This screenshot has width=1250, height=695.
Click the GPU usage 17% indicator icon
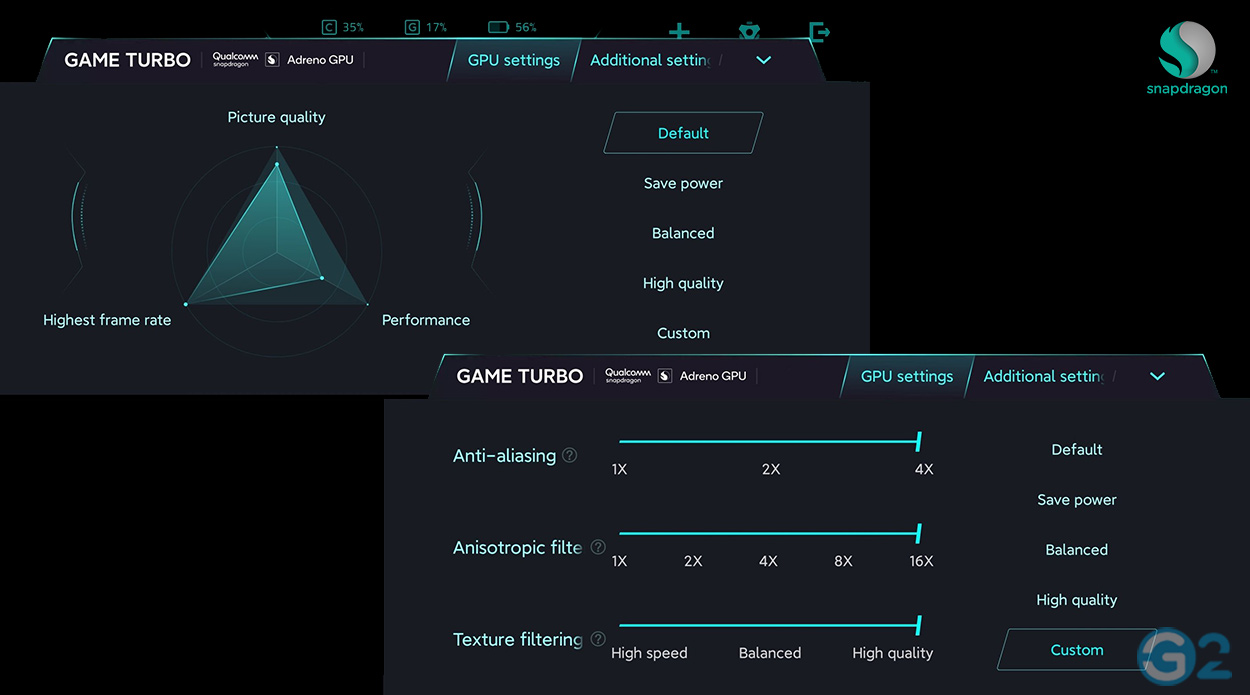(x=412, y=27)
